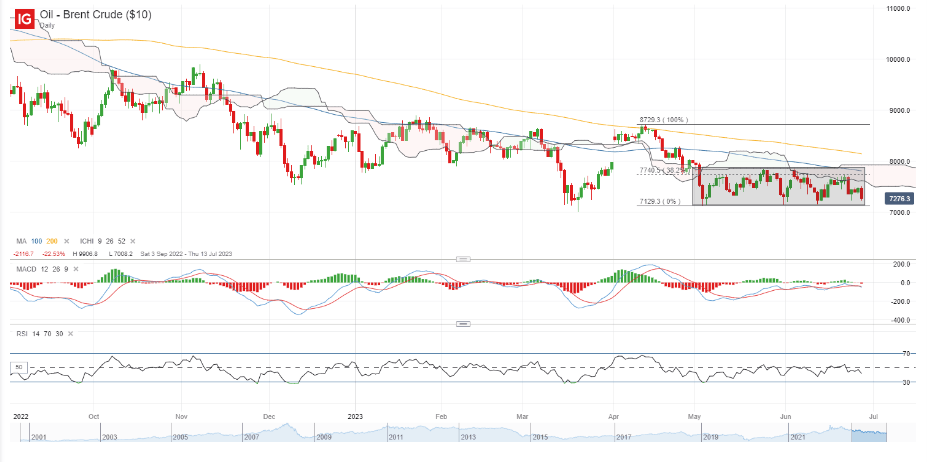The image size is (927, 462).
Task: Click the -22.53% change value
Action: [53, 253]
